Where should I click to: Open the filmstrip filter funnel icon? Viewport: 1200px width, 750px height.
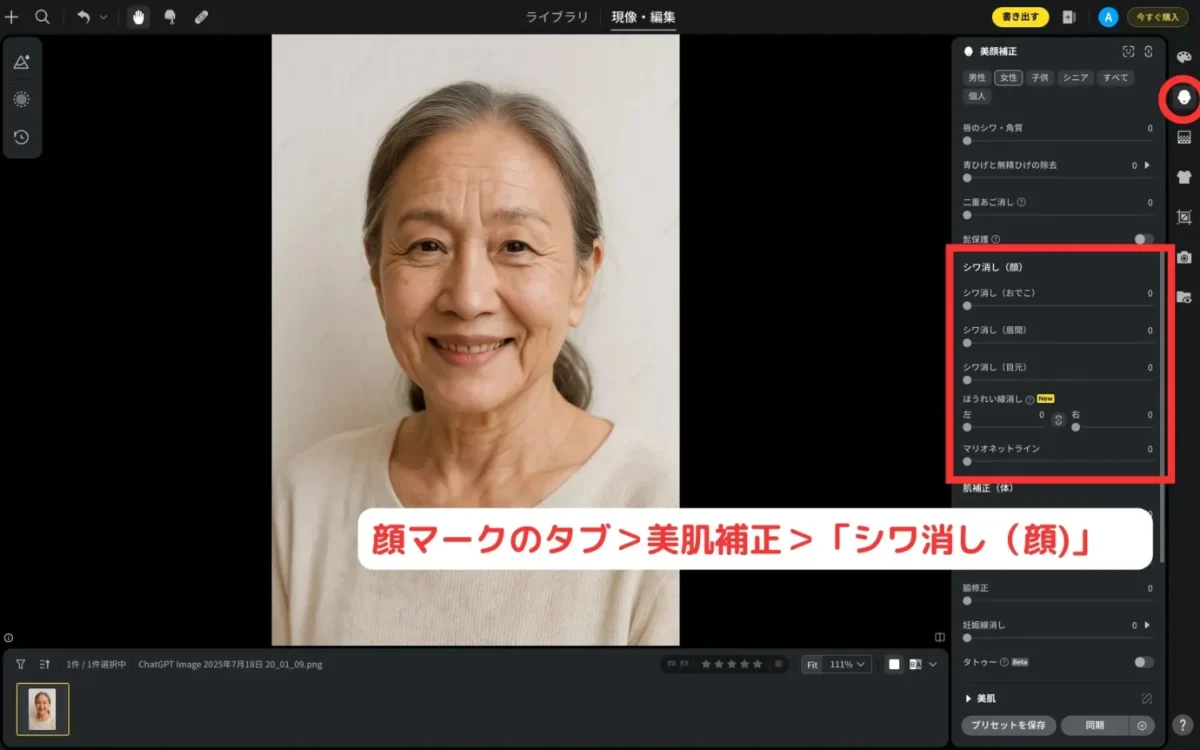(x=21, y=664)
